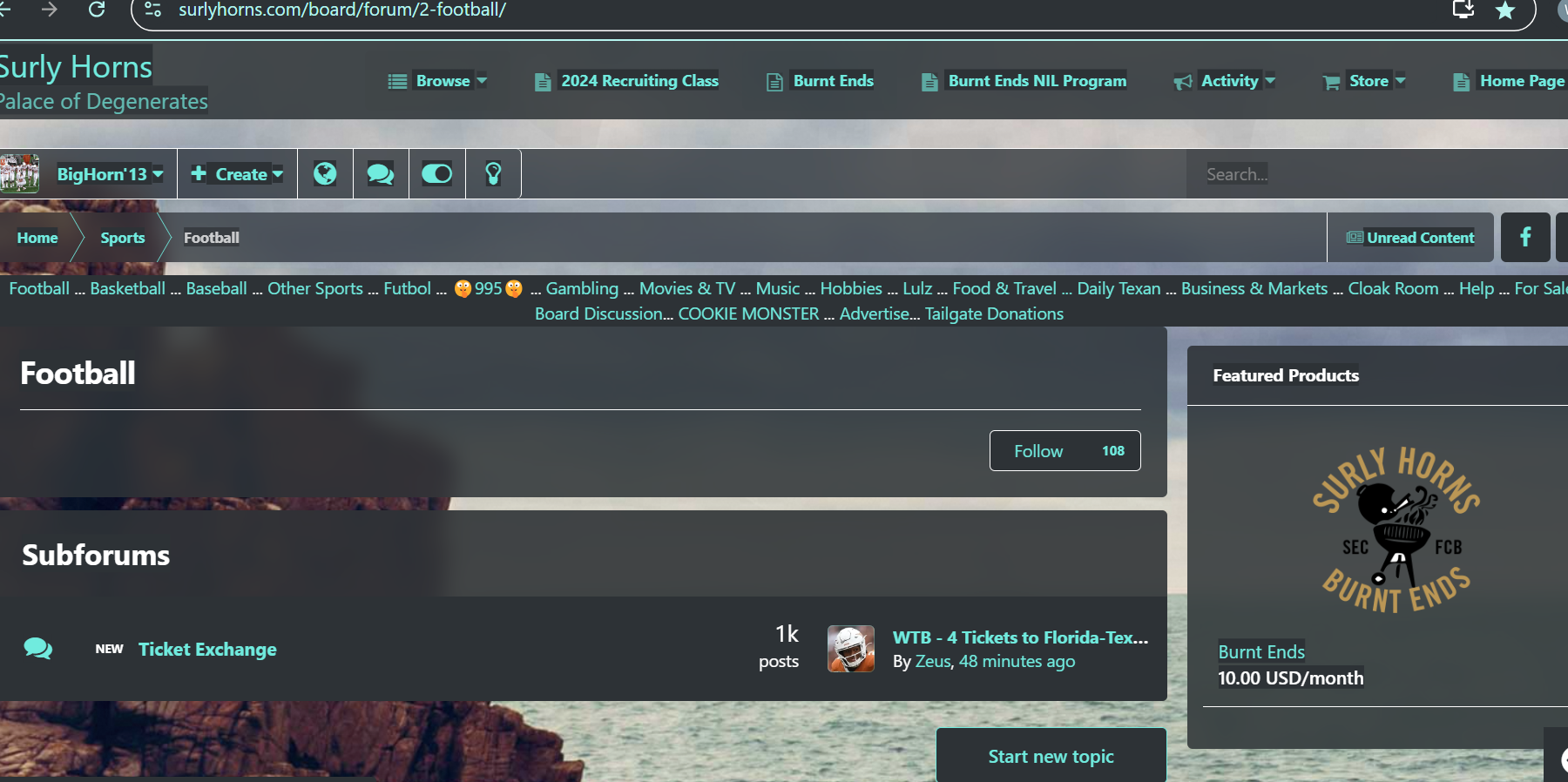The image size is (1568, 782).
Task: Open Futbol forum link
Action: tap(407, 288)
